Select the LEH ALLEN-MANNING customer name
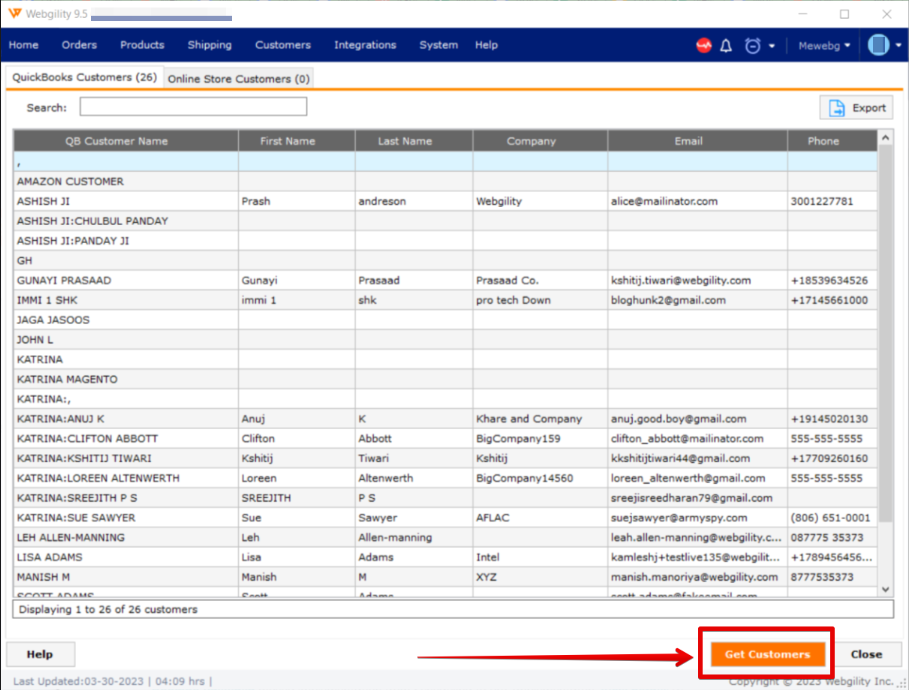The image size is (909, 690). point(71,538)
